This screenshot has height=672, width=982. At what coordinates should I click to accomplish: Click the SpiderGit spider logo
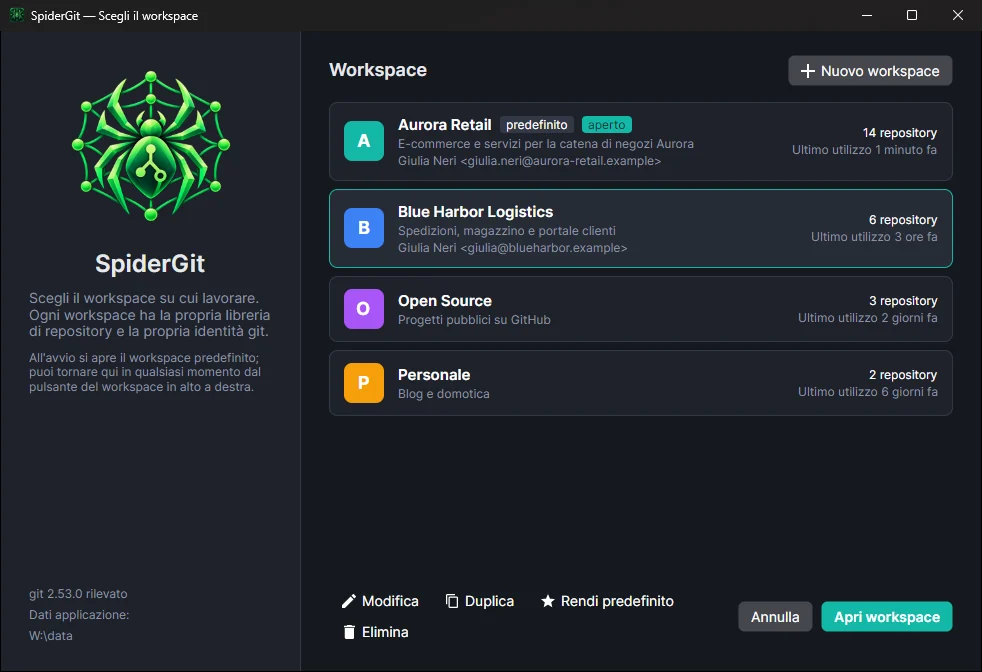pyautogui.click(x=151, y=145)
